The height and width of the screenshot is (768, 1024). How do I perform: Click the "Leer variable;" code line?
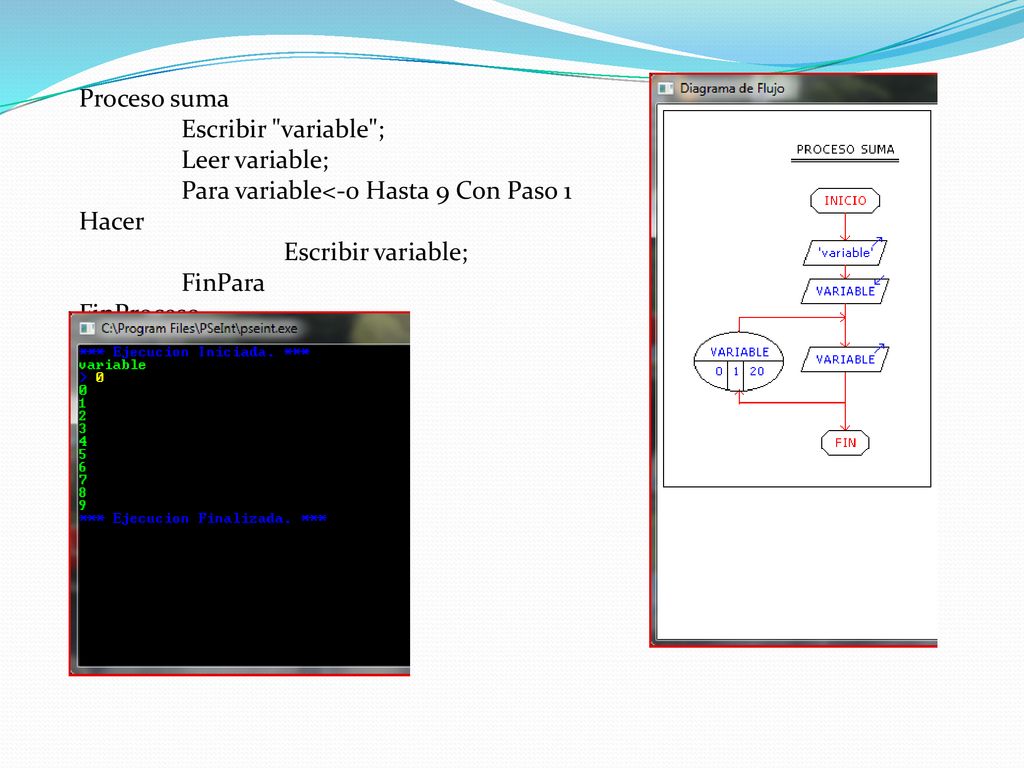click(255, 160)
